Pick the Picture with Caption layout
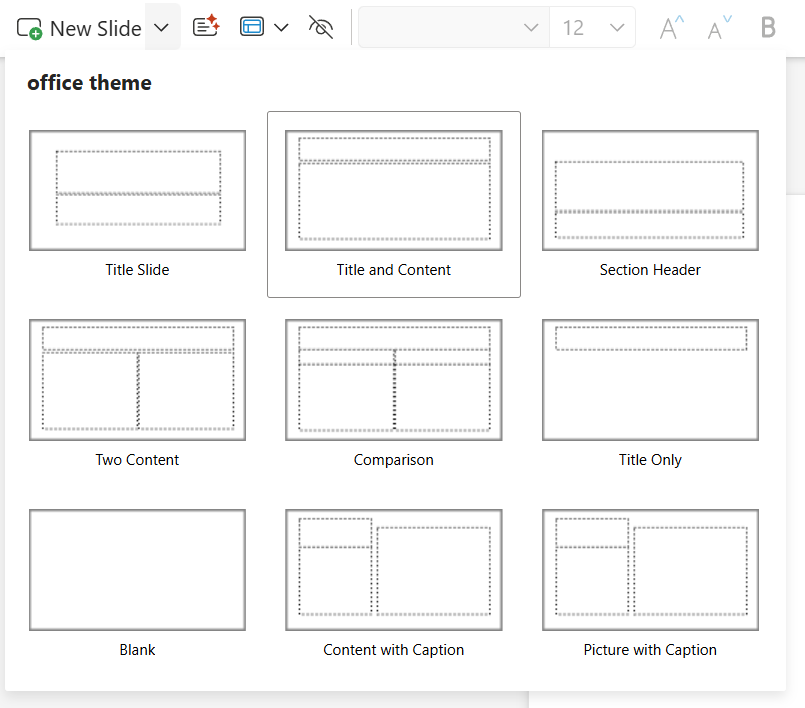The height and width of the screenshot is (708, 805). pyautogui.click(x=649, y=570)
